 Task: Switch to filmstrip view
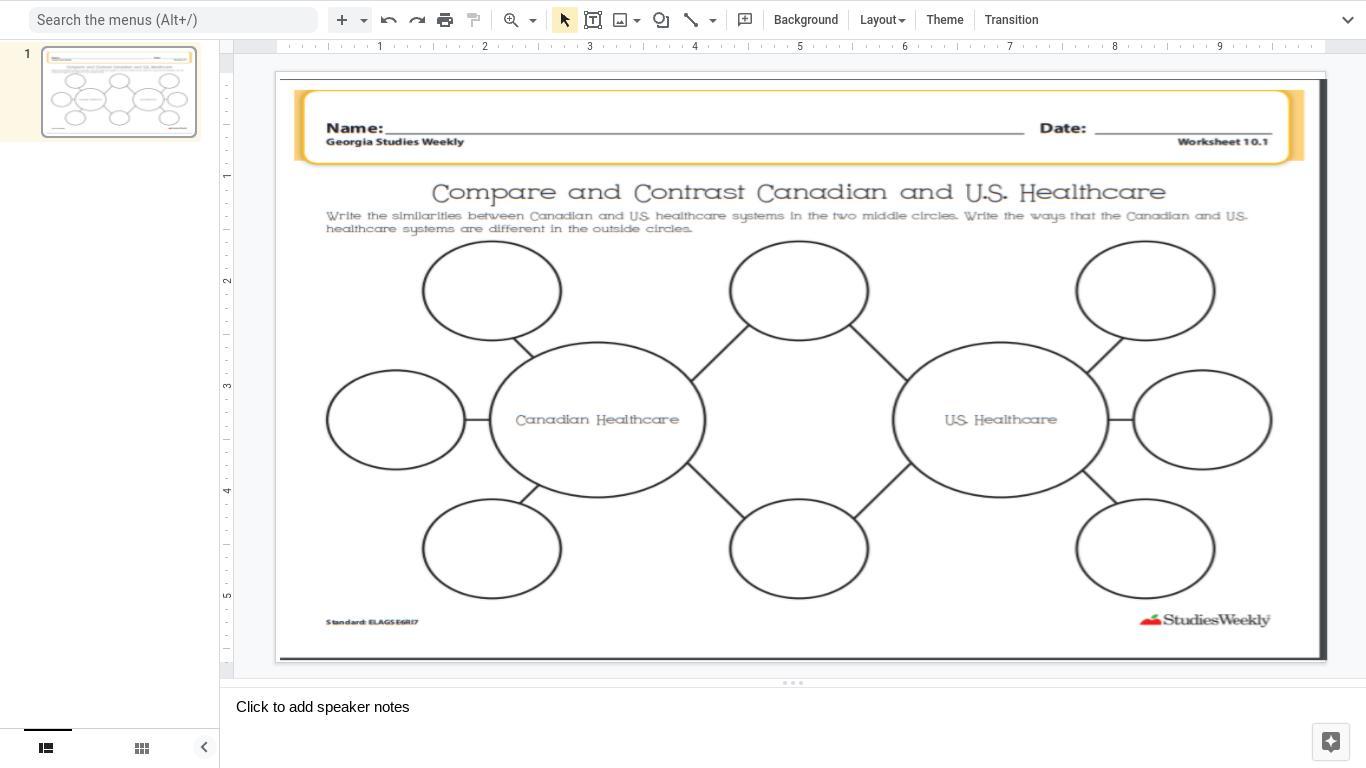46,748
